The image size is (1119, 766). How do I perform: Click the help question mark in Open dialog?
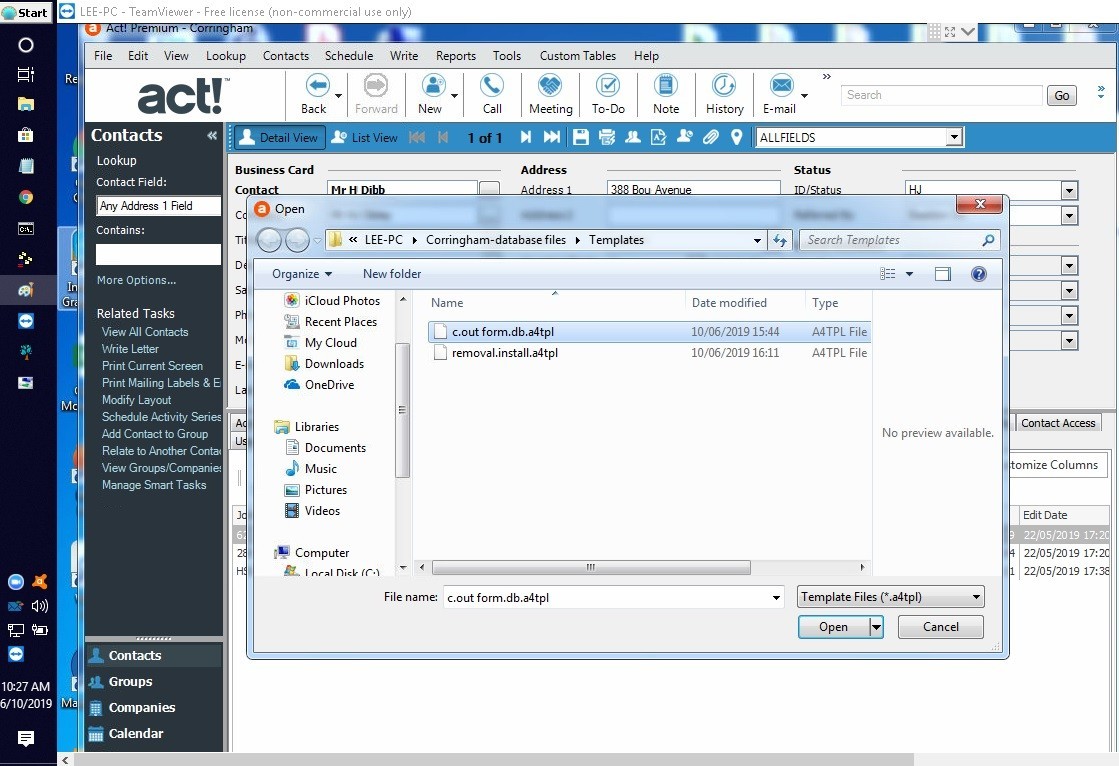[x=979, y=274]
